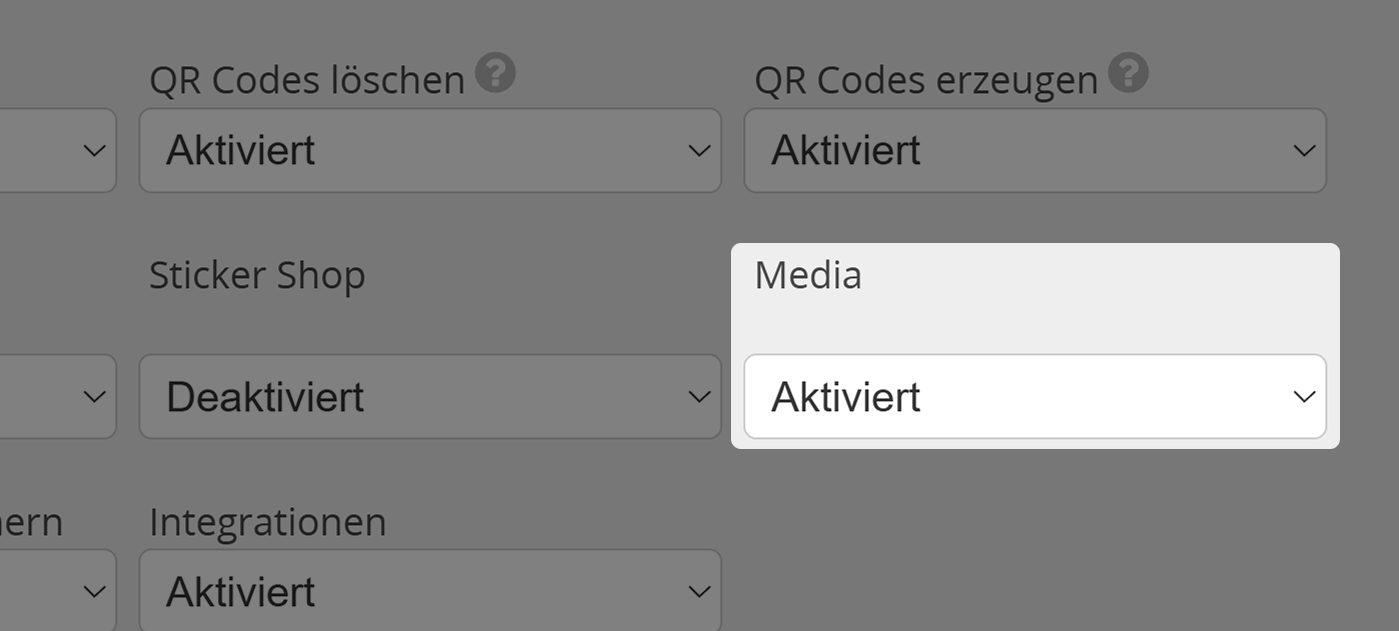This screenshot has height=631, width=1399.
Task: Click the Sticker Shop label text
Action: (x=257, y=275)
